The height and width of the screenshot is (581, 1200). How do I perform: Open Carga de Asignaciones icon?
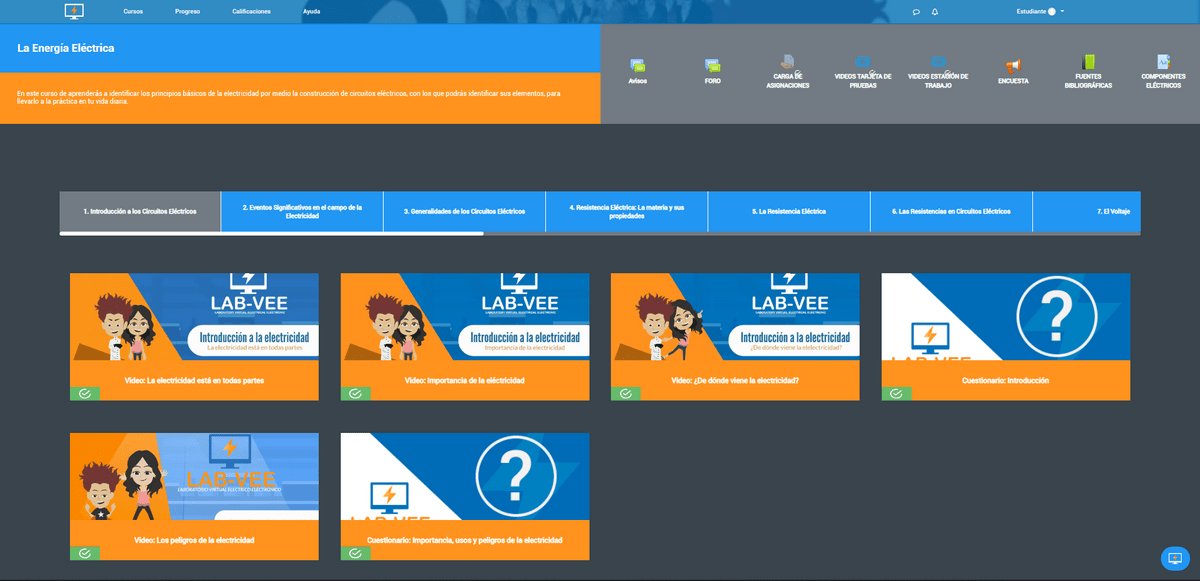click(788, 61)
